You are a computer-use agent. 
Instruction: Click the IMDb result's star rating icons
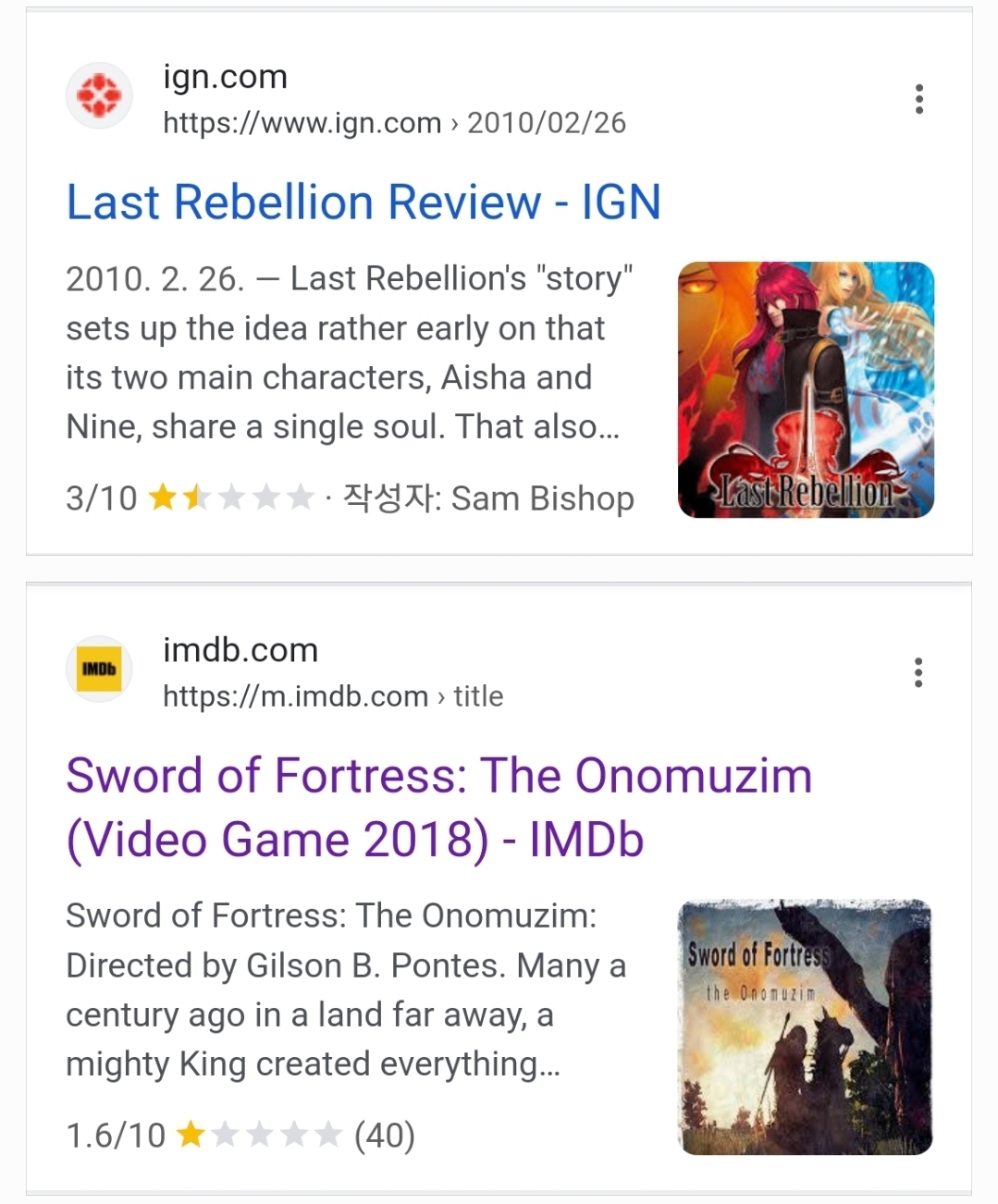pyautogui.click(x=259, y=1135)
